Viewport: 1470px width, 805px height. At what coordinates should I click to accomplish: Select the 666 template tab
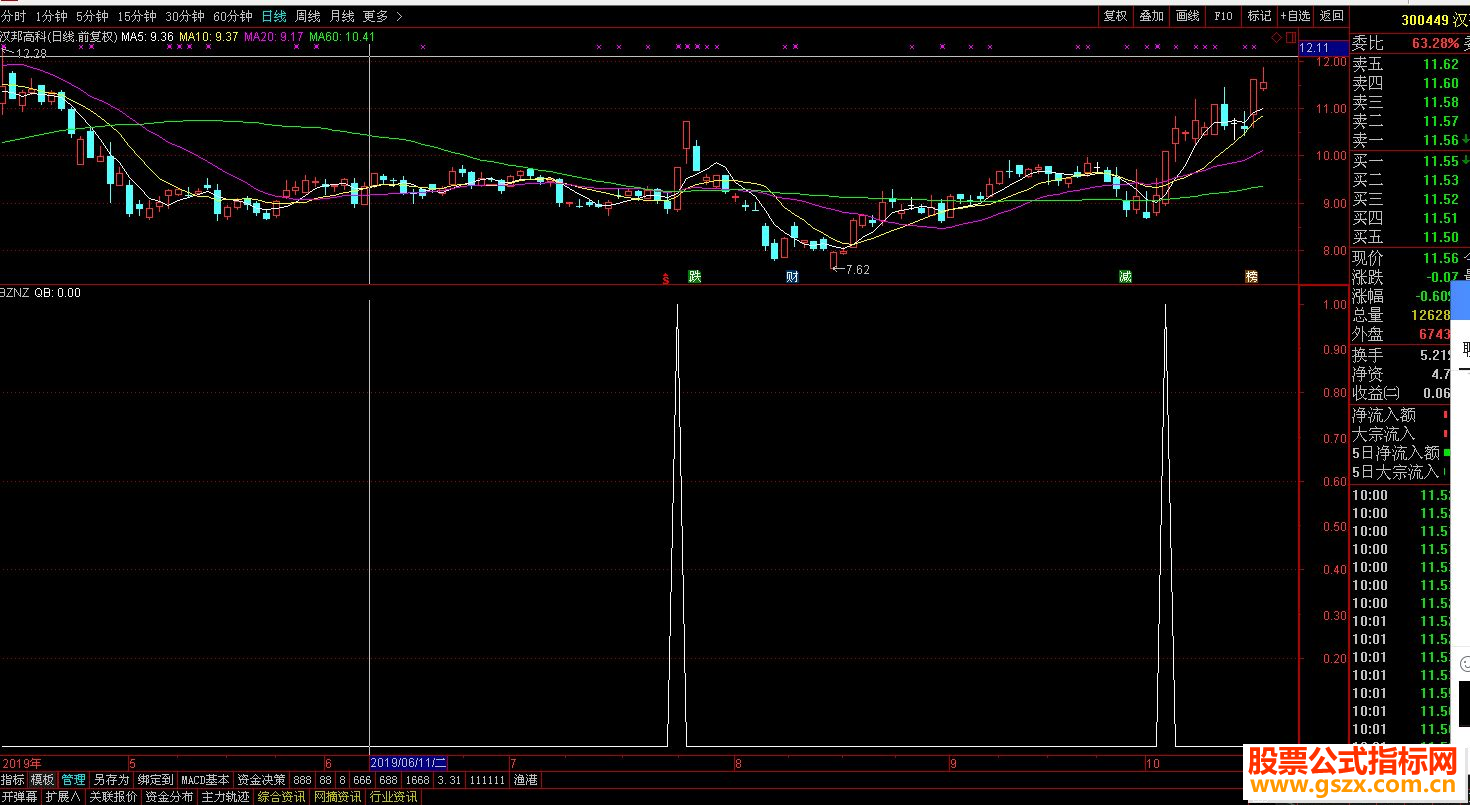[362, 779]
